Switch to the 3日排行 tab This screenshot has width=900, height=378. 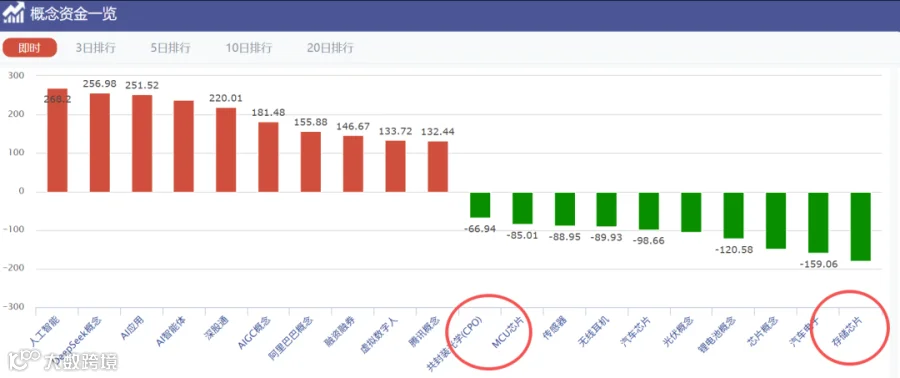(x=96, y=48)
